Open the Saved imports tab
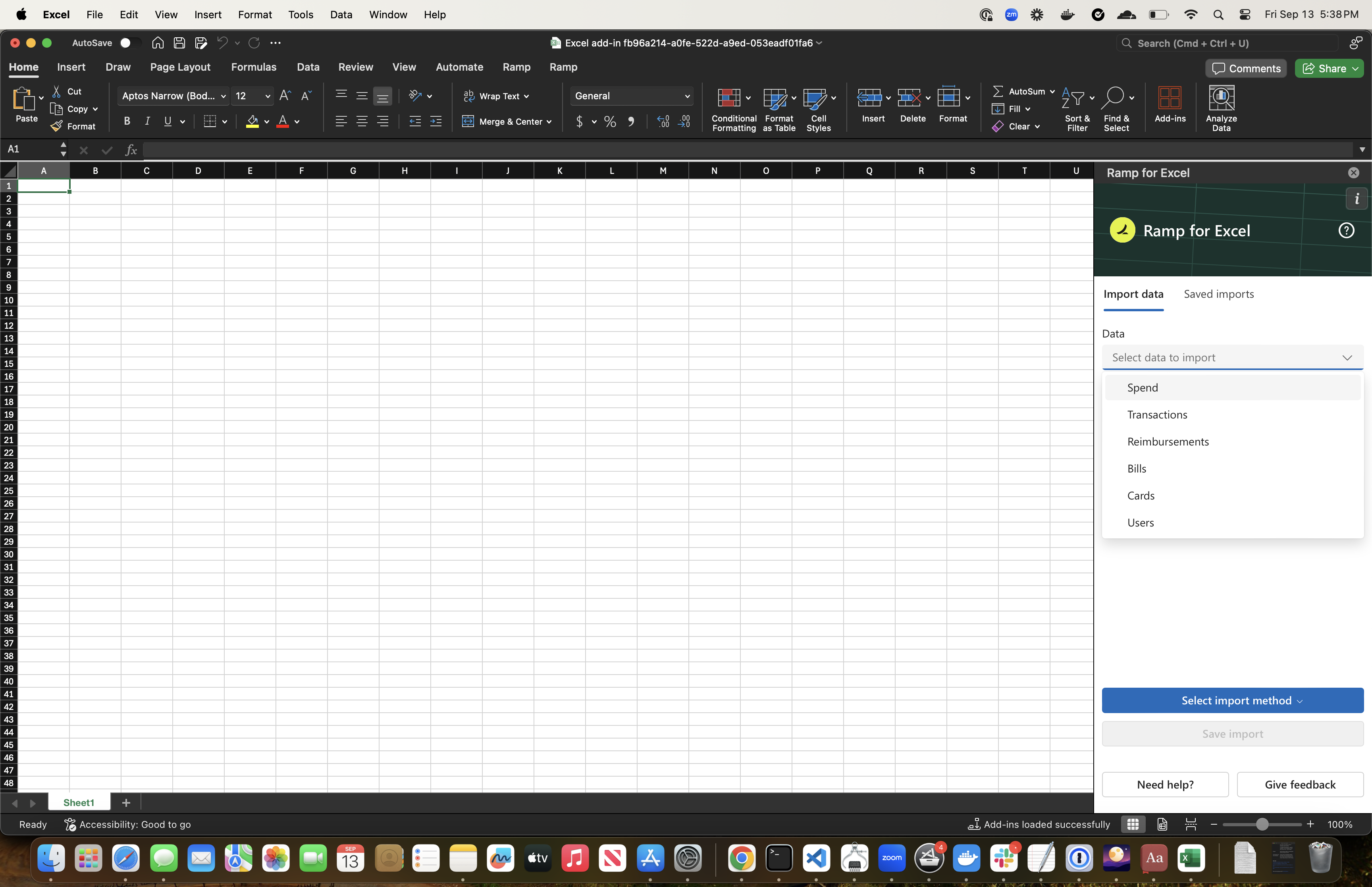Viewport: 1372px width, 887px height. pyautogui.click(x=1218, y=294)
